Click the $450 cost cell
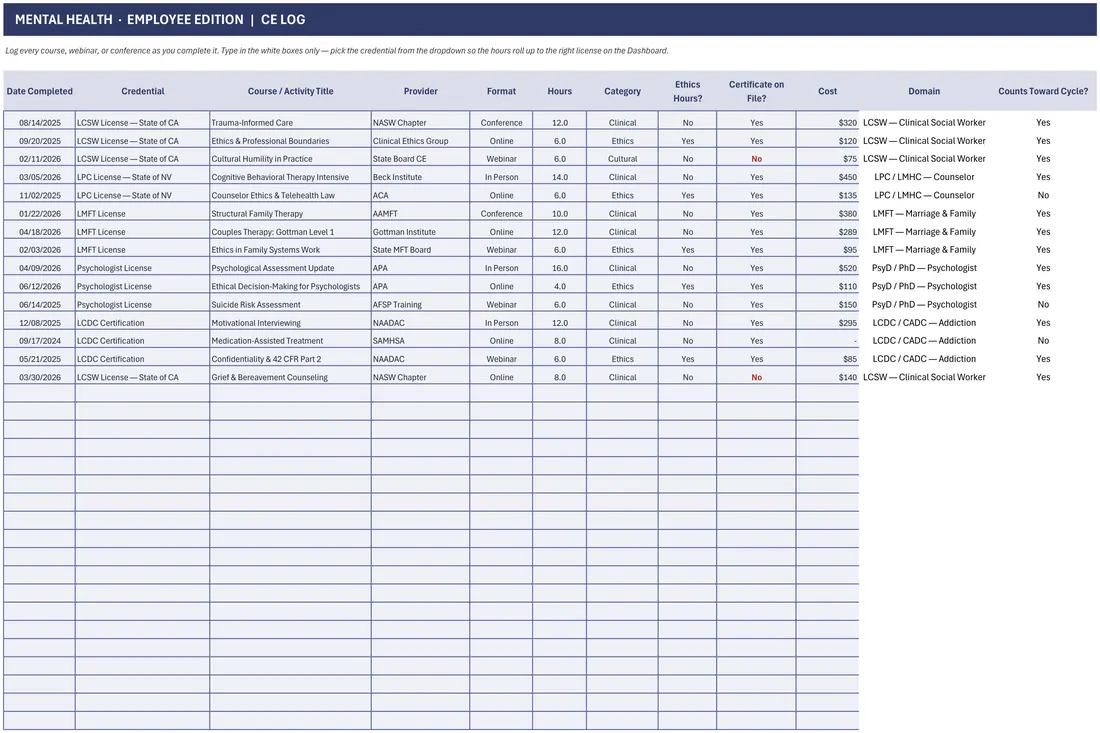The image size is (1100, 733). click(x=827, y=177)
